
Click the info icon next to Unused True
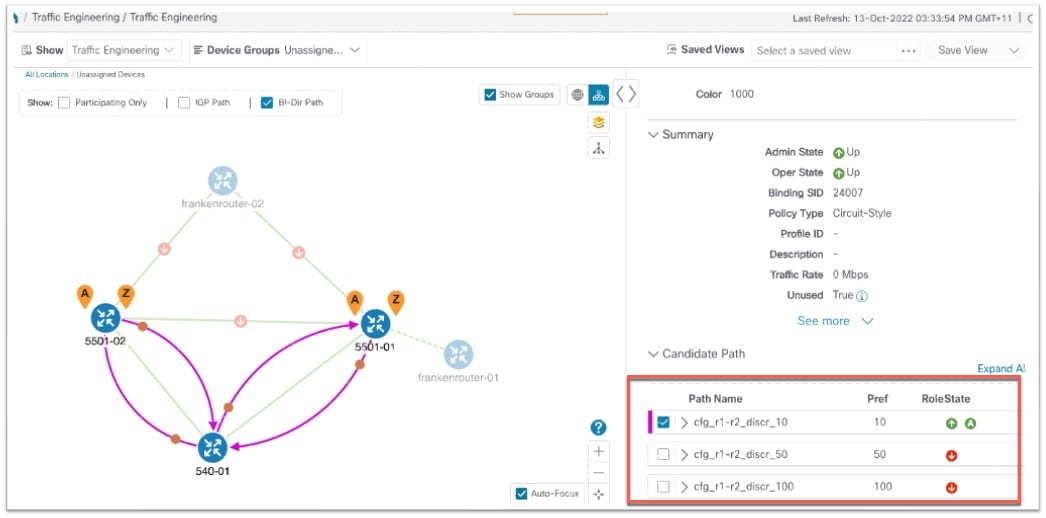(861, 295)
